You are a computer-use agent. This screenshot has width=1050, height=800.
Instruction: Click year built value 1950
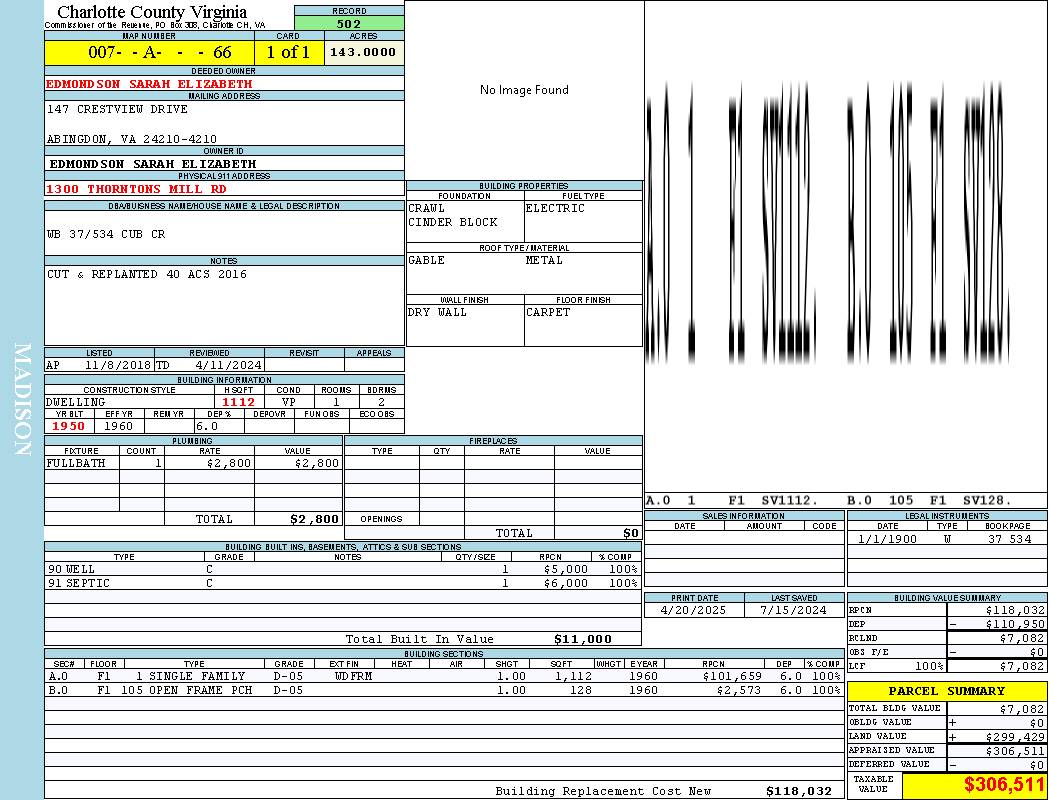coord(68,426)
